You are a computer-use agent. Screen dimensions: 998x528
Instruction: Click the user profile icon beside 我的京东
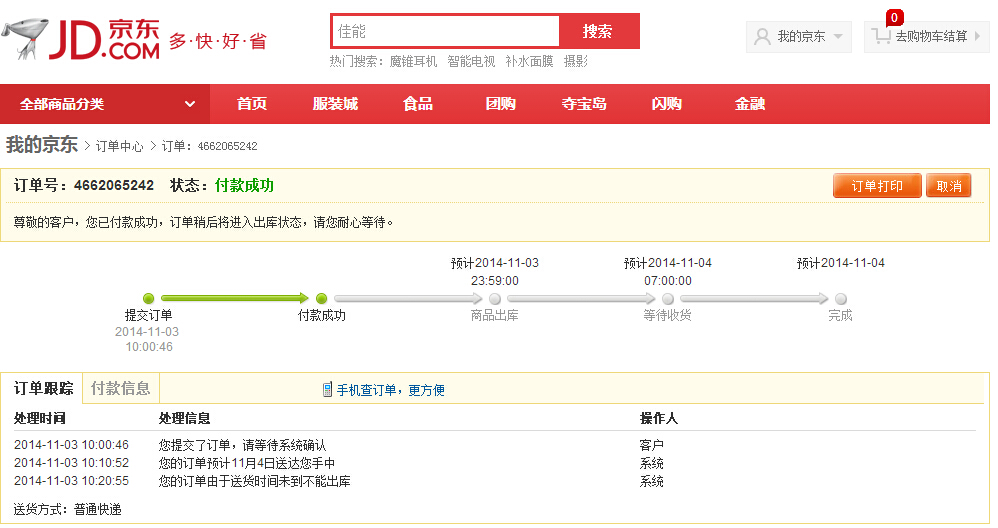pyautogui.click(x=762, y=36)
